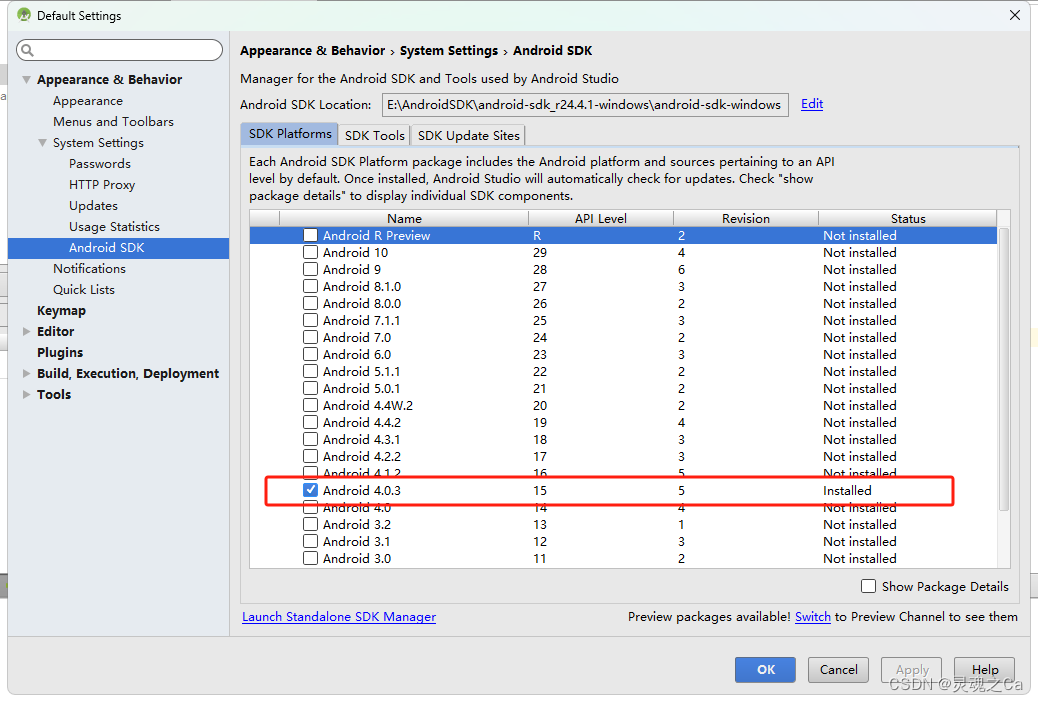Click the OK button
Screen dimensions: 1038x702
tap(765, 670)
